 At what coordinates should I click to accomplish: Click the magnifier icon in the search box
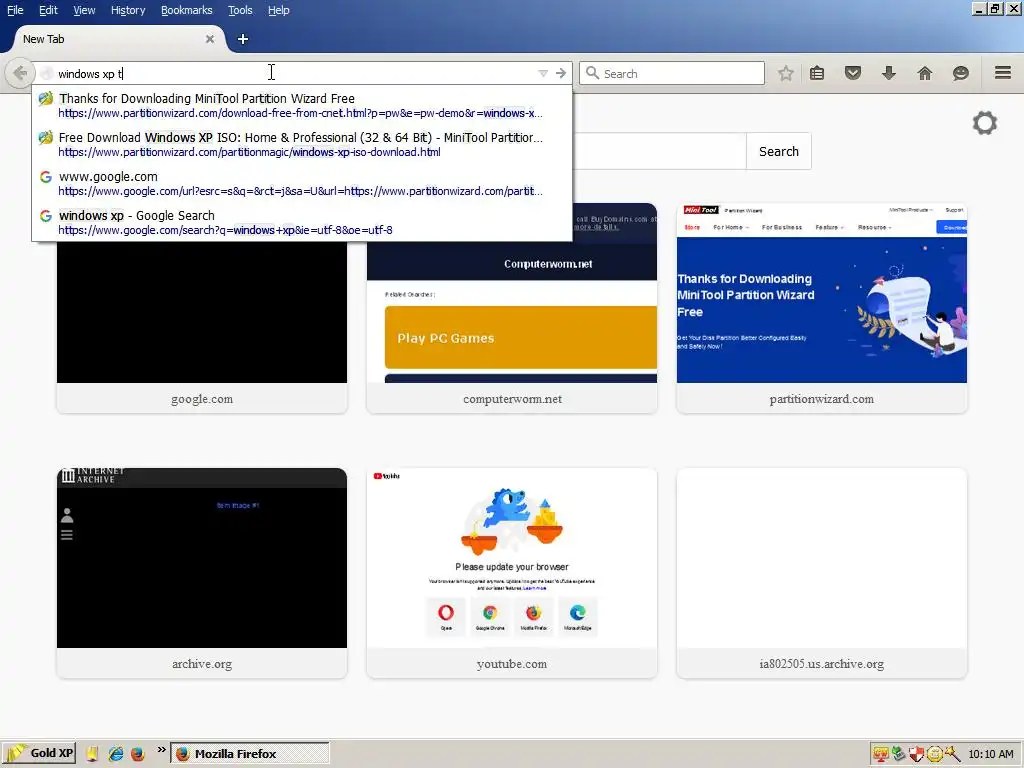click(592, 73)
